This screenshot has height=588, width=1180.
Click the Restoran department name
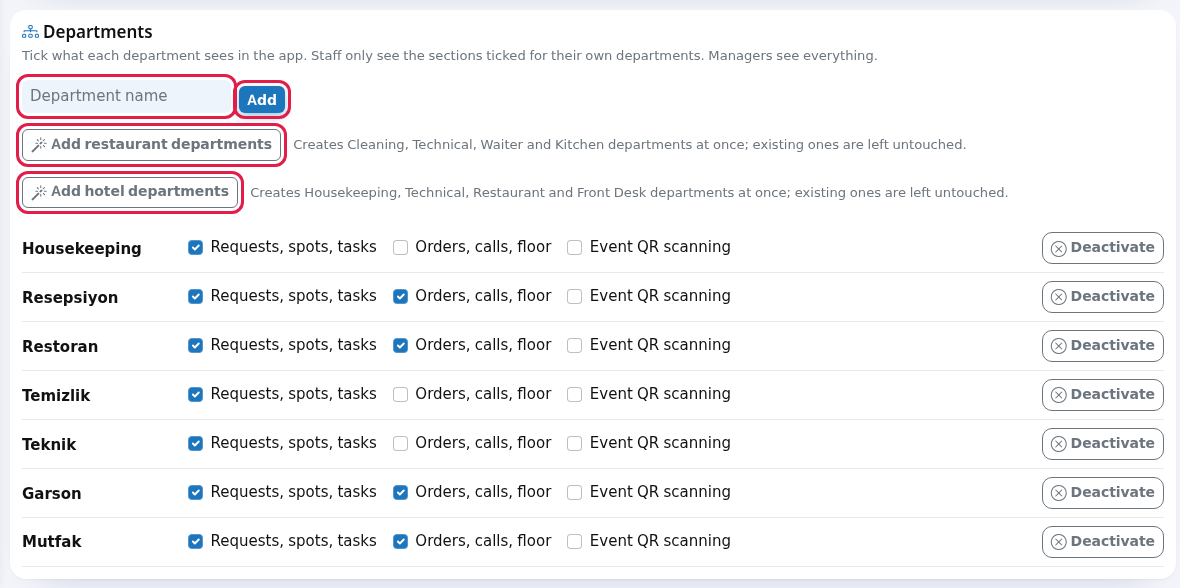click(60, 346)
